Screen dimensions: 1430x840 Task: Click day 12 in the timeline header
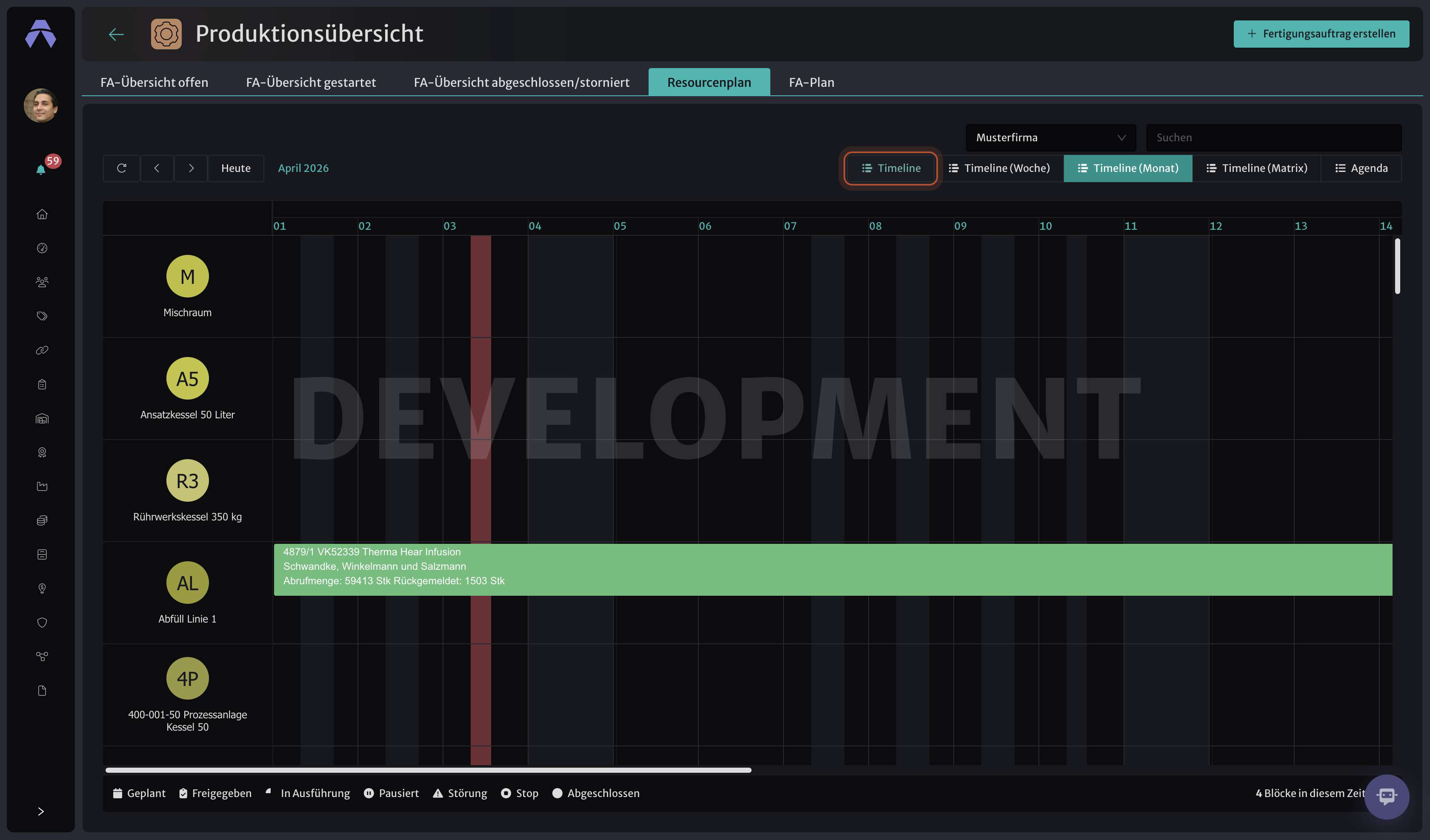coord(1216,226)
